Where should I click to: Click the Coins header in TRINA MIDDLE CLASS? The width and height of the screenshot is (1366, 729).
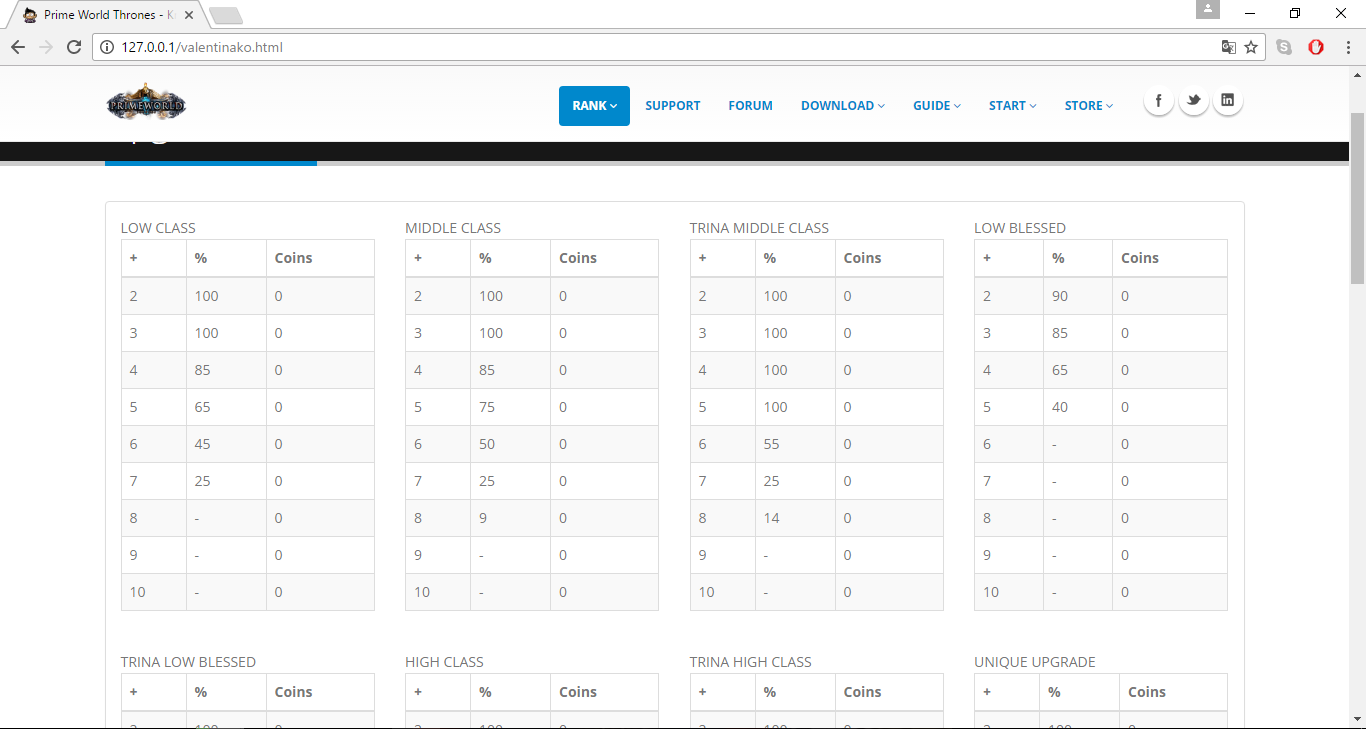click(889, 258)
